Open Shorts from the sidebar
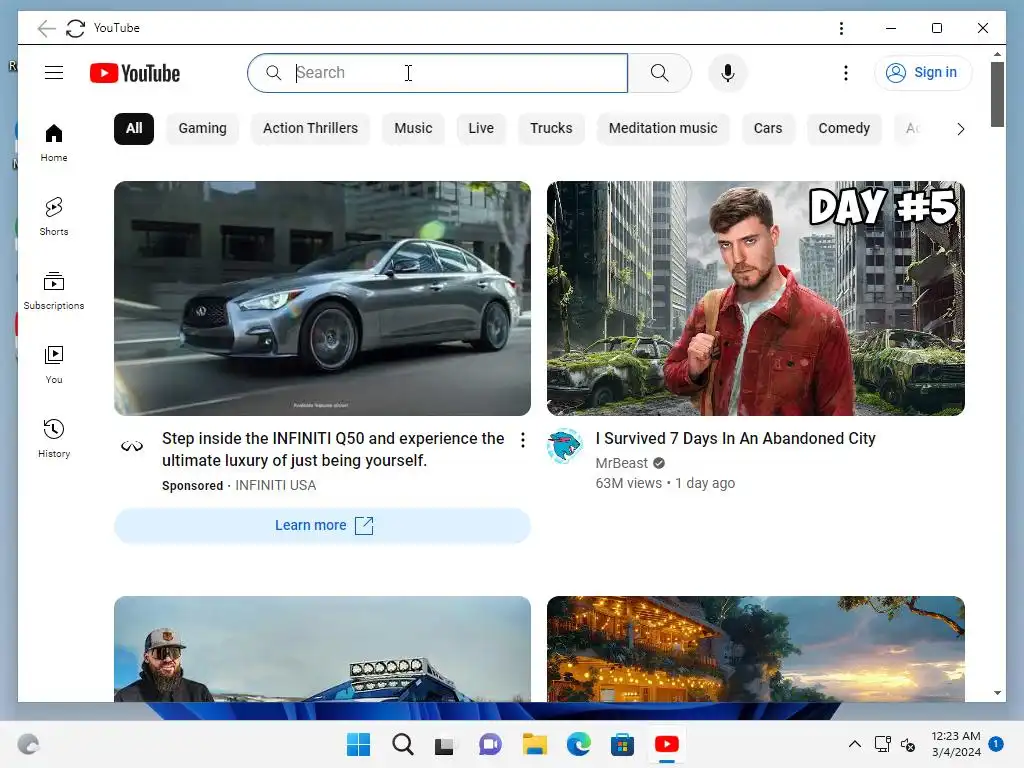 click(54, 216)
